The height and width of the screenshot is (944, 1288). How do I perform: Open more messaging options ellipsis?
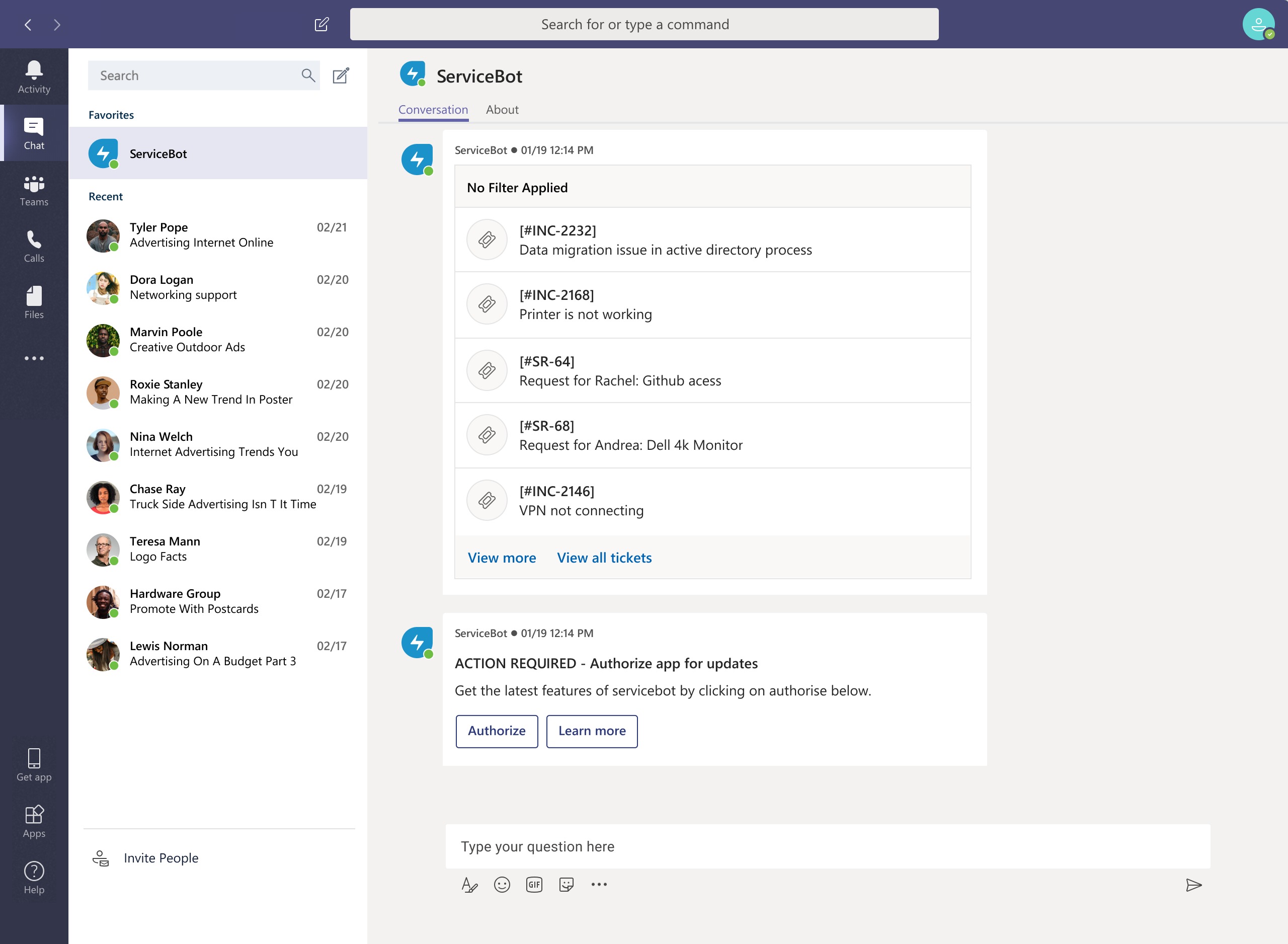[599, 885]
